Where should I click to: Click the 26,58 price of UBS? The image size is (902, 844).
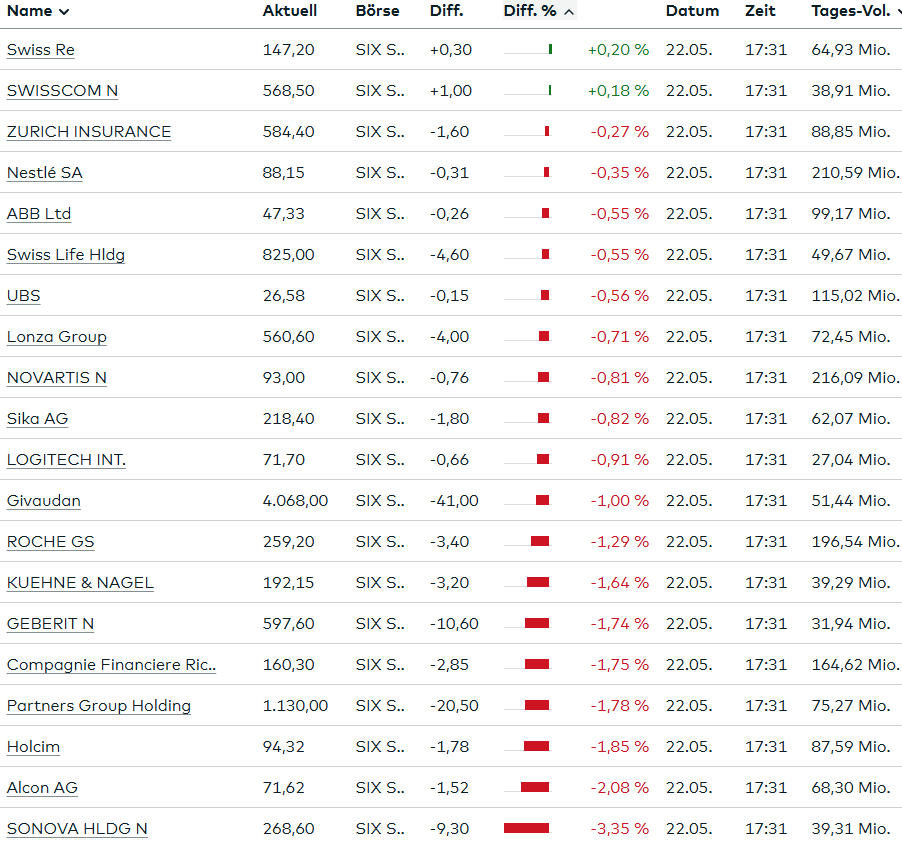tap(284, 296)
